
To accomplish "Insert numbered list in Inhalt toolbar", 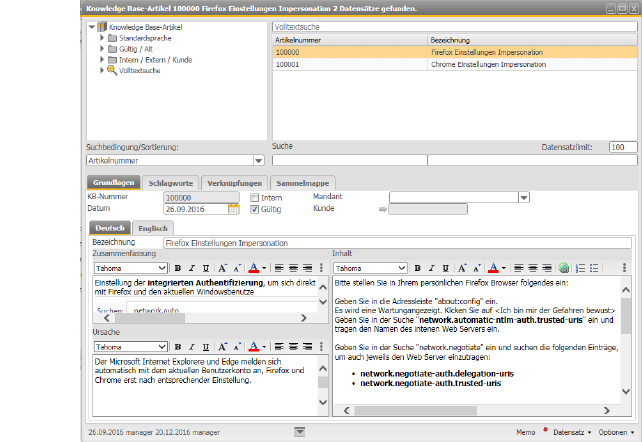I will click(x=580, y=268).
